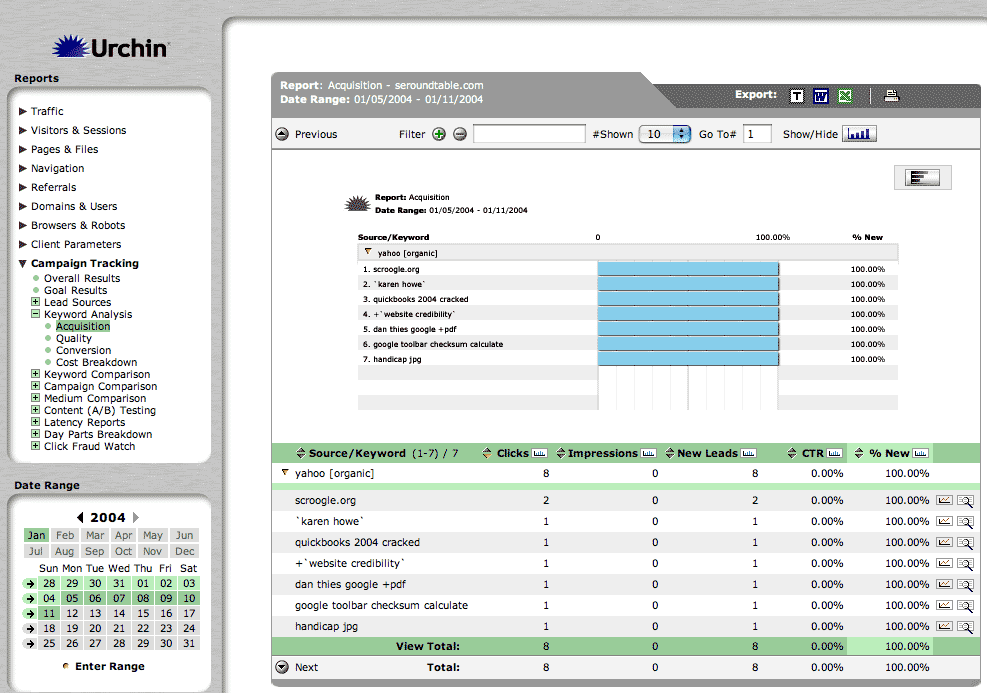Go to previous year arrow beside 2004
987x693 pixels.
pos(80,517)
